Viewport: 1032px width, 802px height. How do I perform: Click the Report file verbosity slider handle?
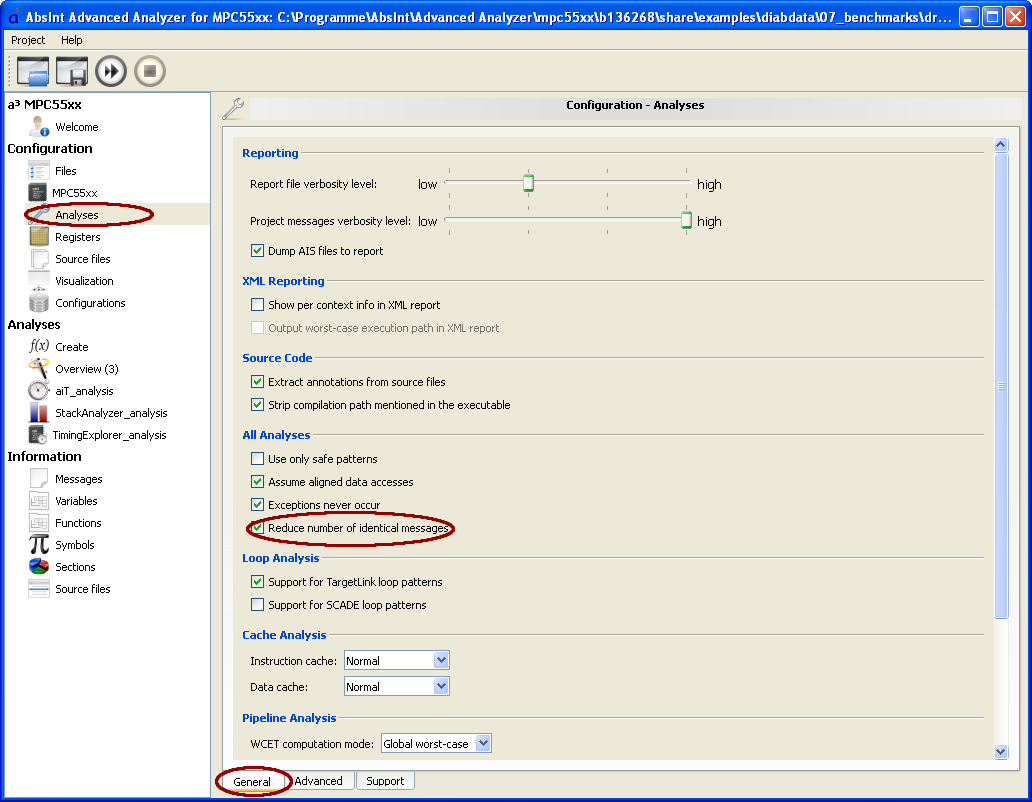pyautogui.click(x=528, y=182)
